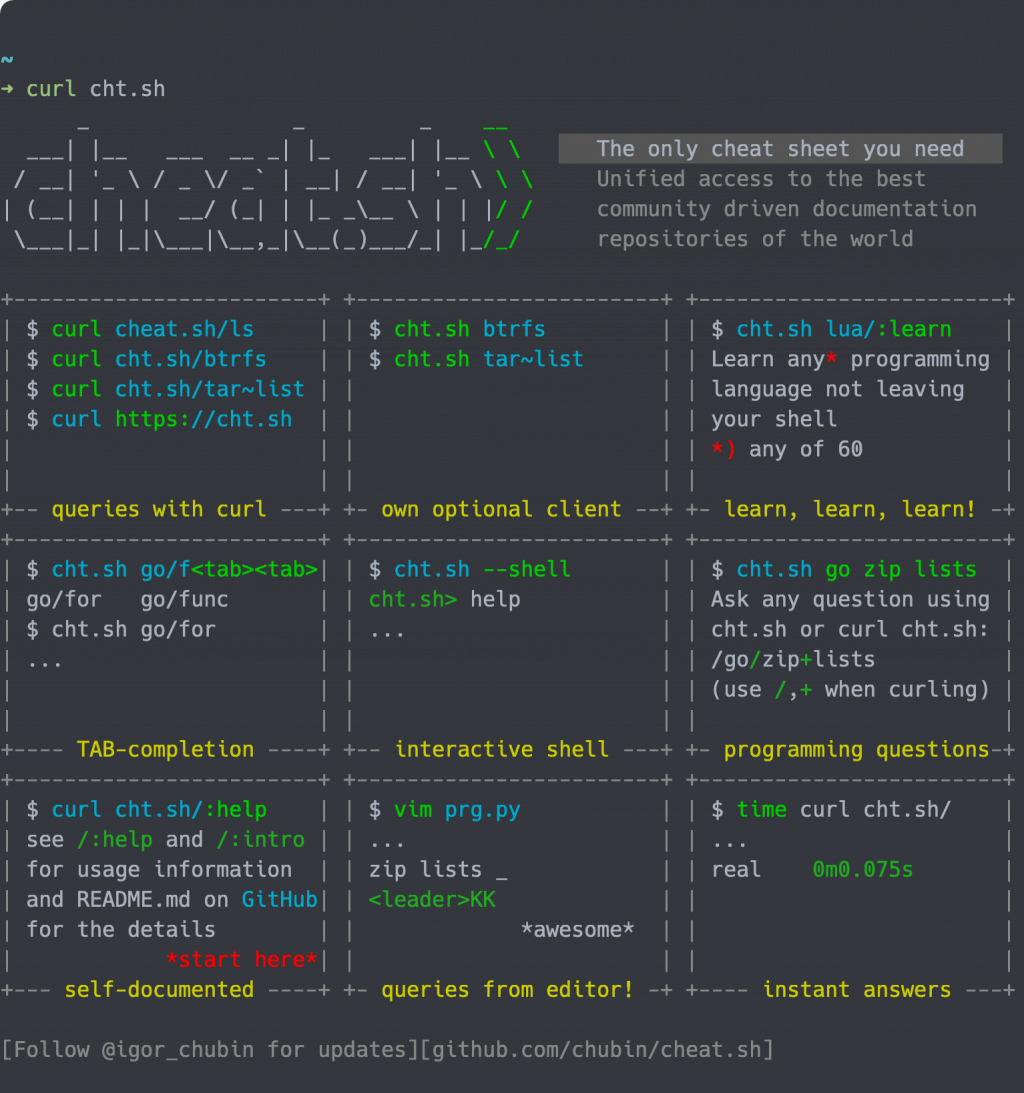Click the 'cht.sh go/f<tab><tab>' command
Image resolution: width=1024 pixels, height=1093 pixels.
pyautogui.click(x=184, y=569)
